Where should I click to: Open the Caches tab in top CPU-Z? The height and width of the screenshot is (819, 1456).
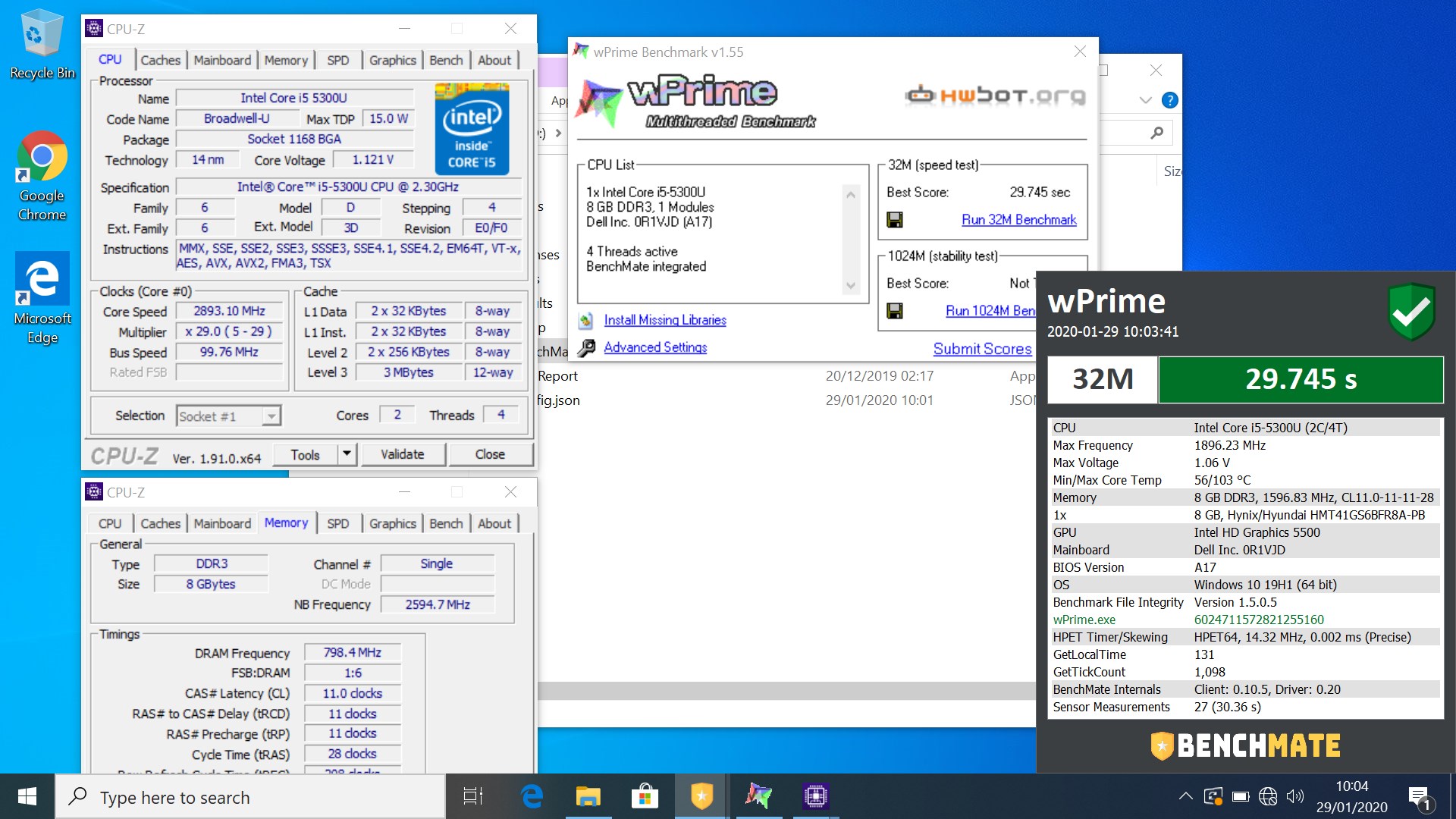[x=160, y=60]
